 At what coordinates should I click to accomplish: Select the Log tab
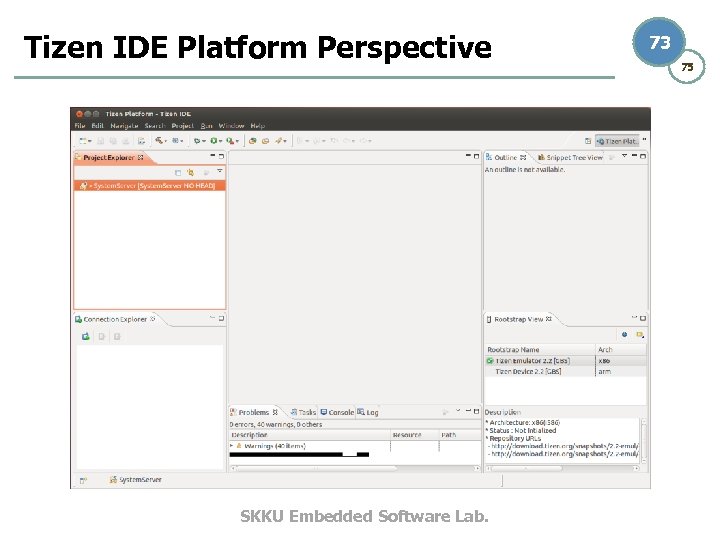click(368, 412)
